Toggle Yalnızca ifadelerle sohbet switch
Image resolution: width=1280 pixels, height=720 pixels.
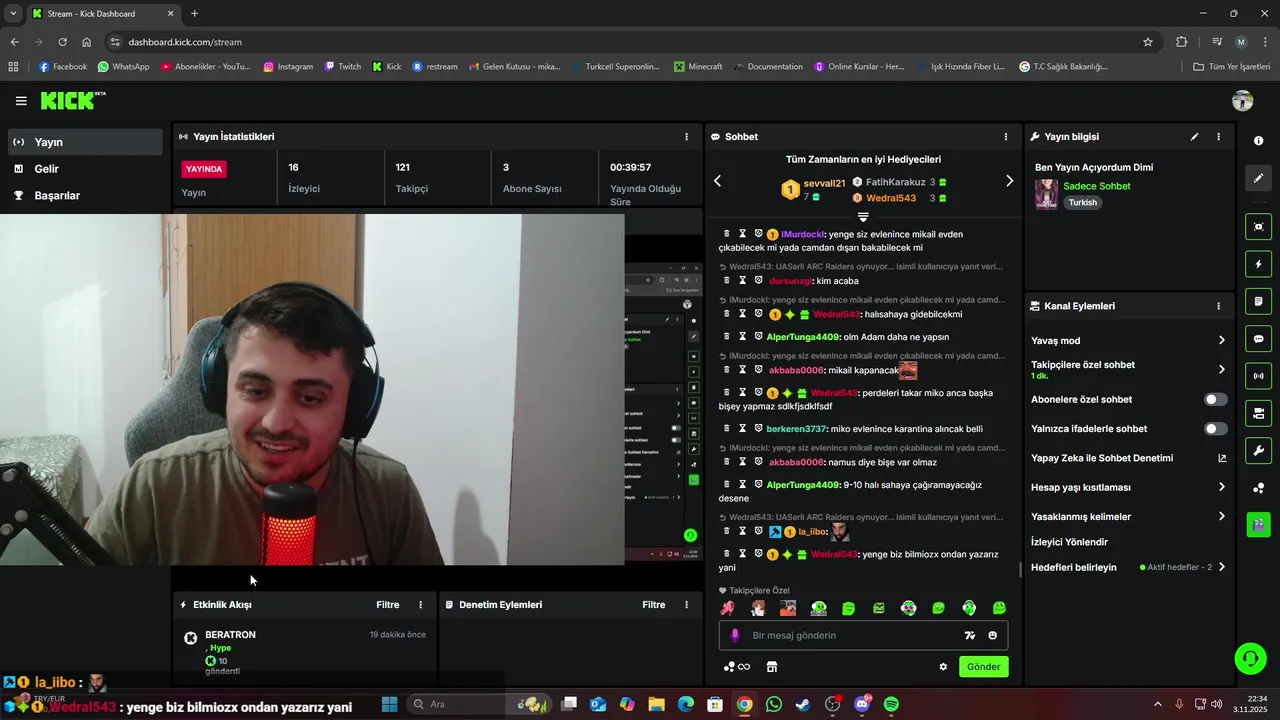1215,428
